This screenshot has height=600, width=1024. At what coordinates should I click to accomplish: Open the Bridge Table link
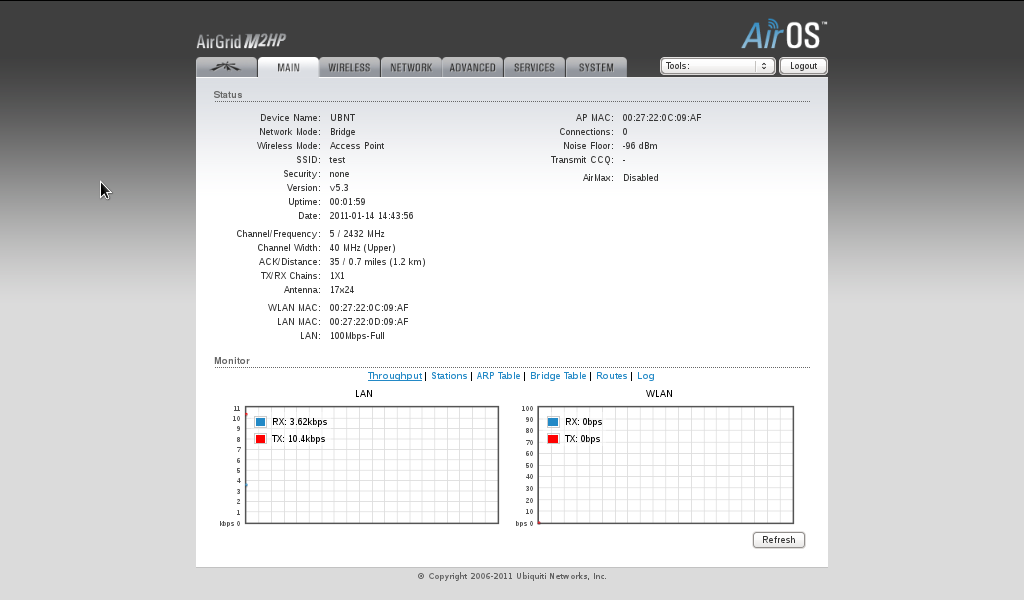click(558, 375)
